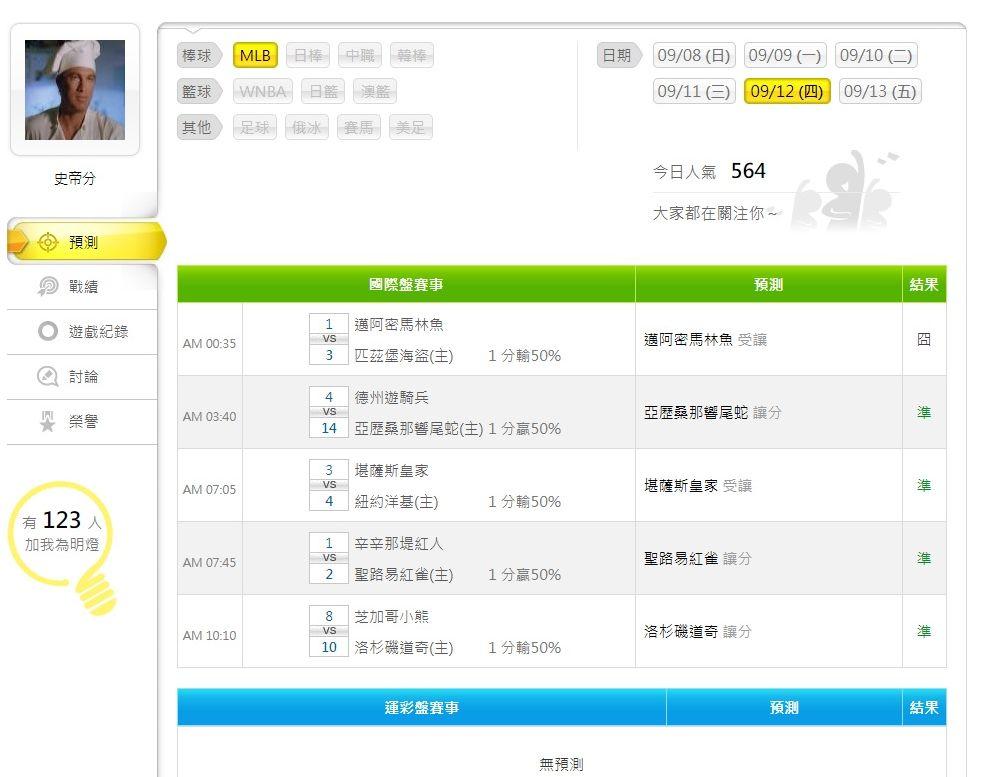The height and width of the screenshot is (777, 984).
Task: Click the 運彩盤賽事 table header
Action: click(x=422, y=707)
